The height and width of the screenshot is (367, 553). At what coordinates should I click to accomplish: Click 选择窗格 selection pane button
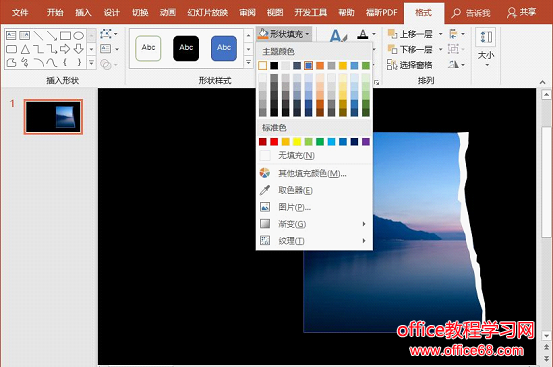tap(409, 65)
